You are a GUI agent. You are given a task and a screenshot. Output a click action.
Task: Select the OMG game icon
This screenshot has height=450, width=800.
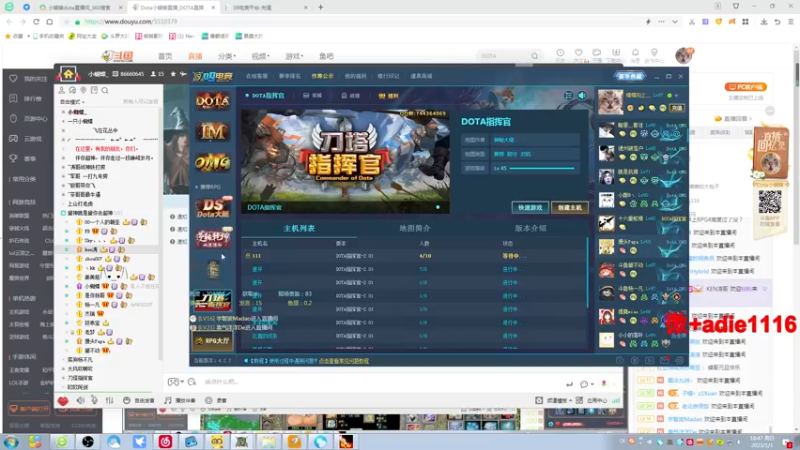click(213, 163)
